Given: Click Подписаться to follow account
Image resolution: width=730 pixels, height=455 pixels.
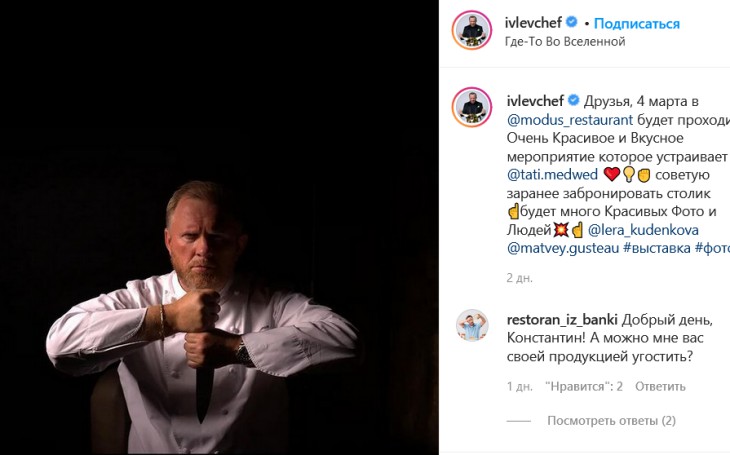Looking at the screenshot, I should (x=637, y=23).
